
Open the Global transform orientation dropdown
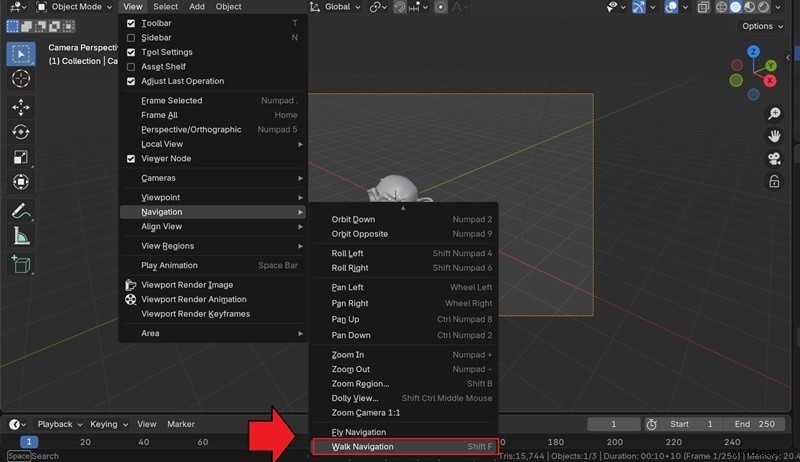point(335,7)
